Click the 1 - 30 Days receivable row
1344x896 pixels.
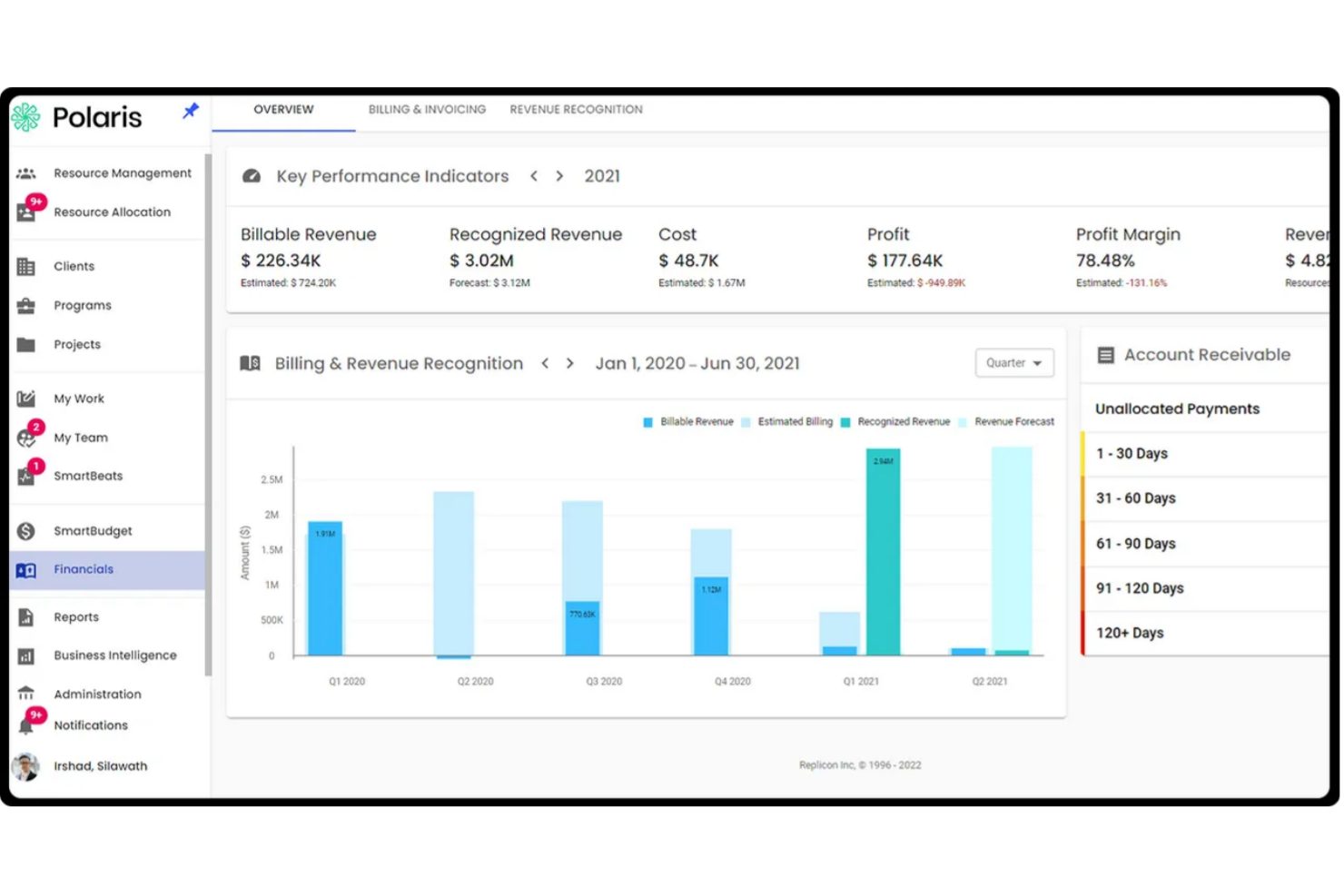click(x=1206, y=454)
